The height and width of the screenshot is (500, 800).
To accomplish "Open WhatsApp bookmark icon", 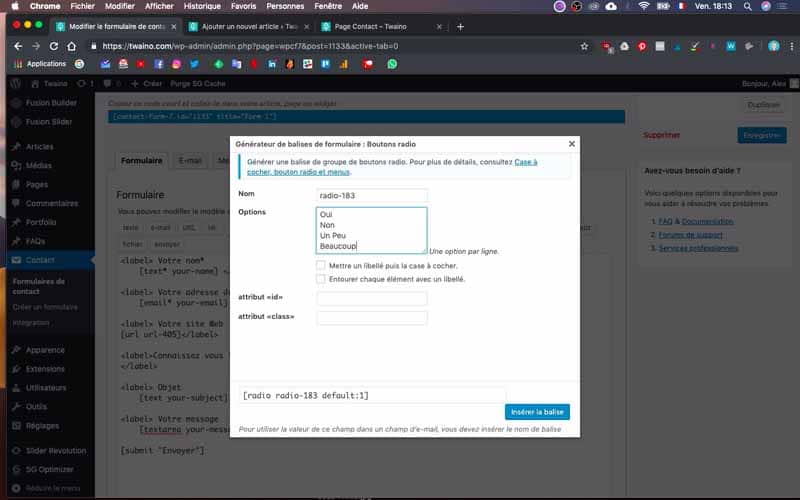I will (392, 64).
